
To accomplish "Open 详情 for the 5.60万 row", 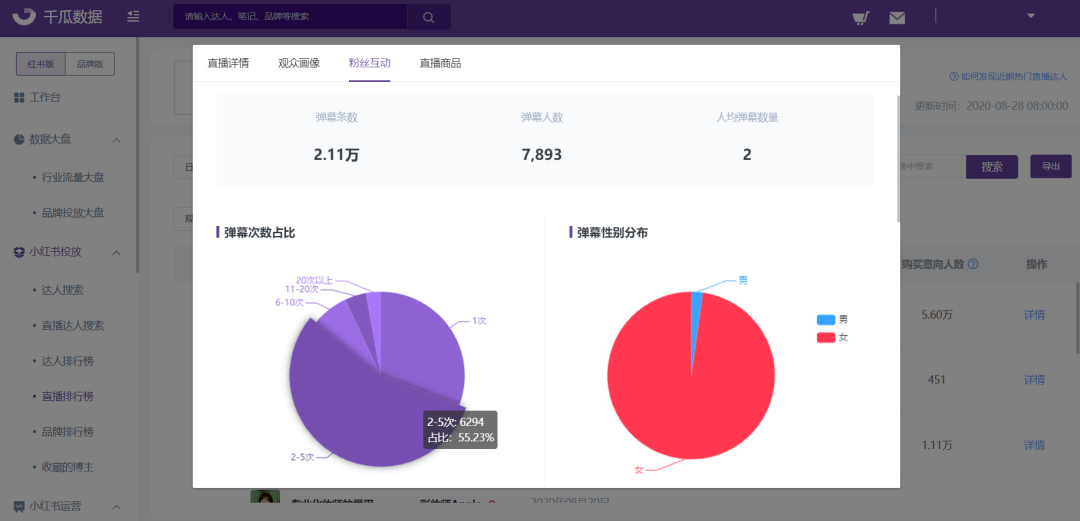I will click(x=1034, y=315).
